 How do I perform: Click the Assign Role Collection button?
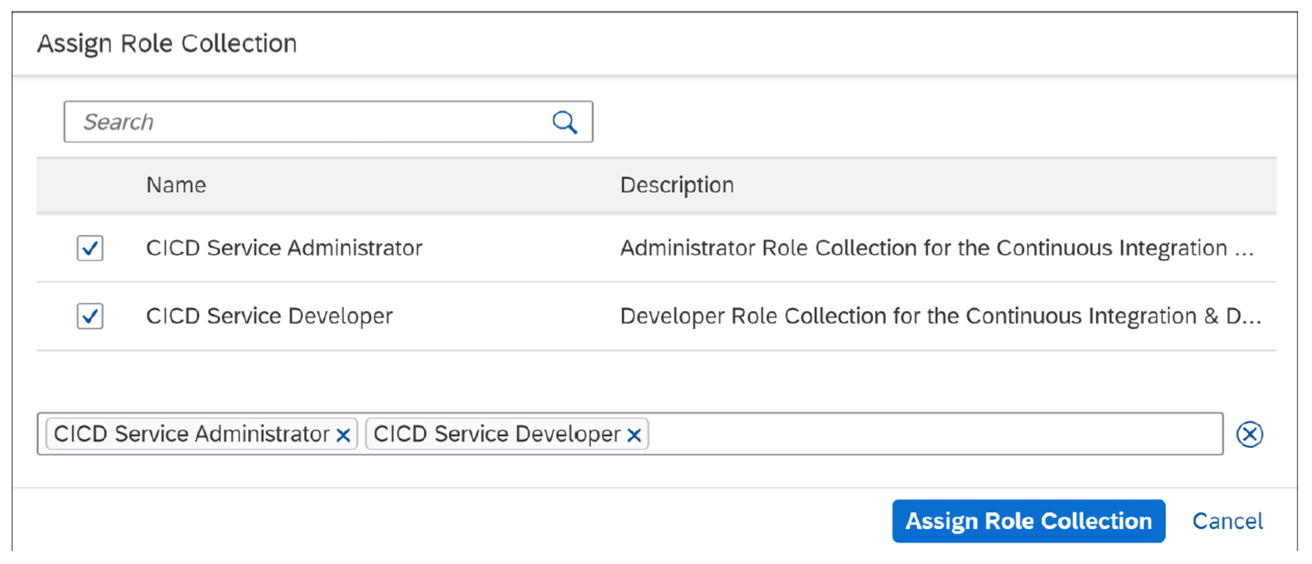(1028, 521)
